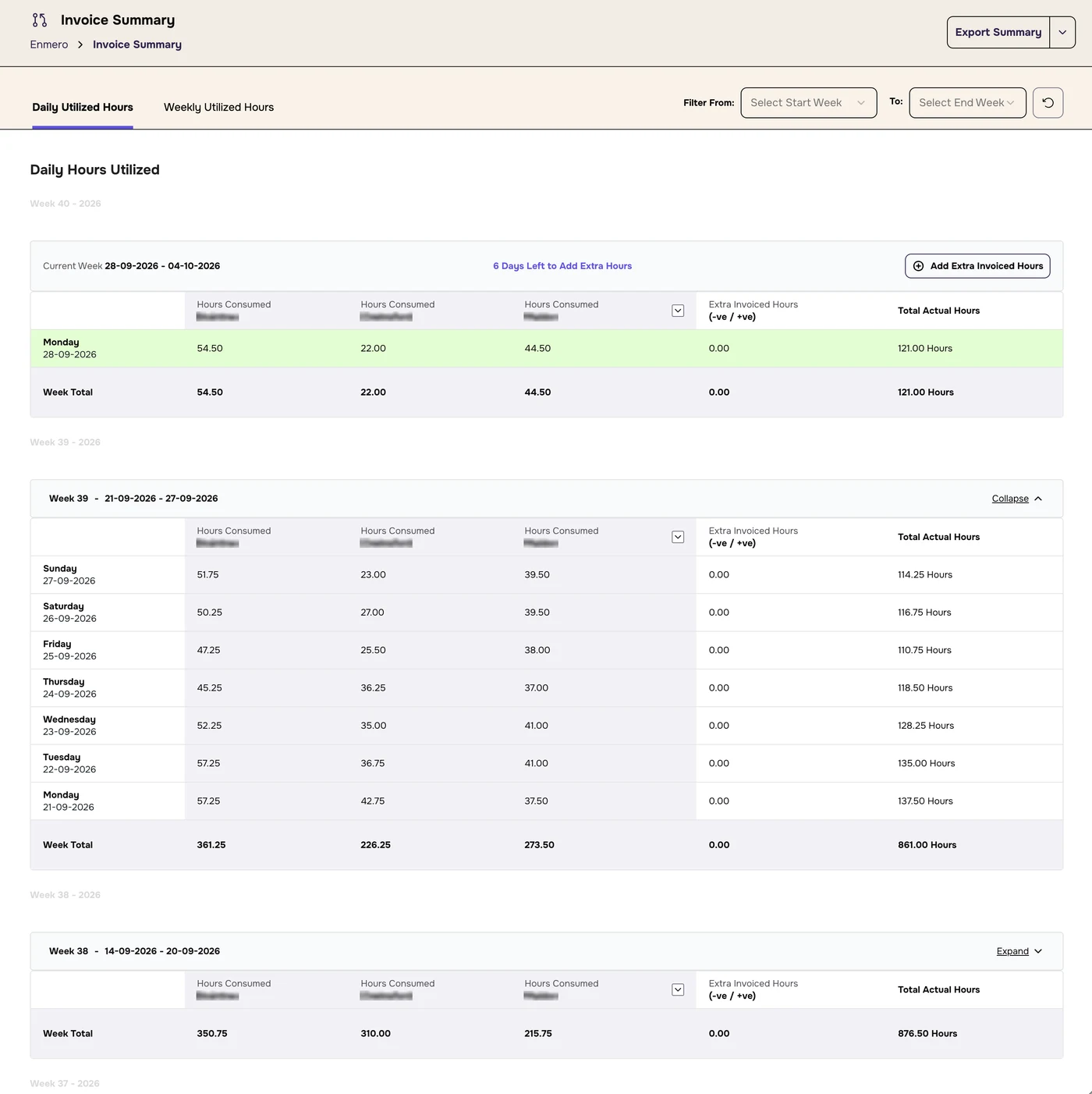Click the Monday 21-09-2026 row label
The image size is (1092, 1094).
click(x=69, y=801)
